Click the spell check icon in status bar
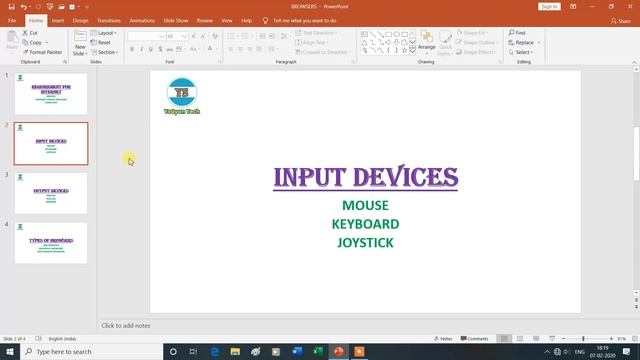This screenshot has height=360, width=640. point(38,339)
